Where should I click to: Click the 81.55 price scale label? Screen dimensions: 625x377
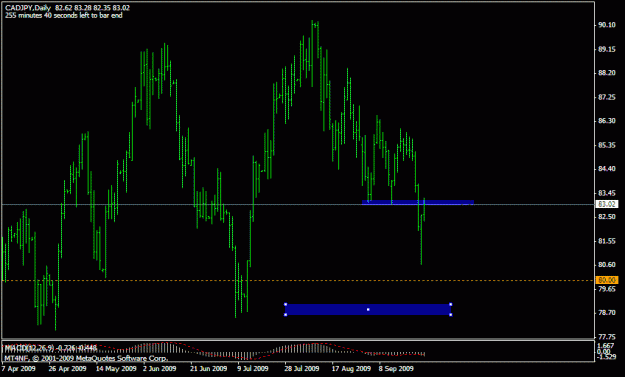point(606,241)
